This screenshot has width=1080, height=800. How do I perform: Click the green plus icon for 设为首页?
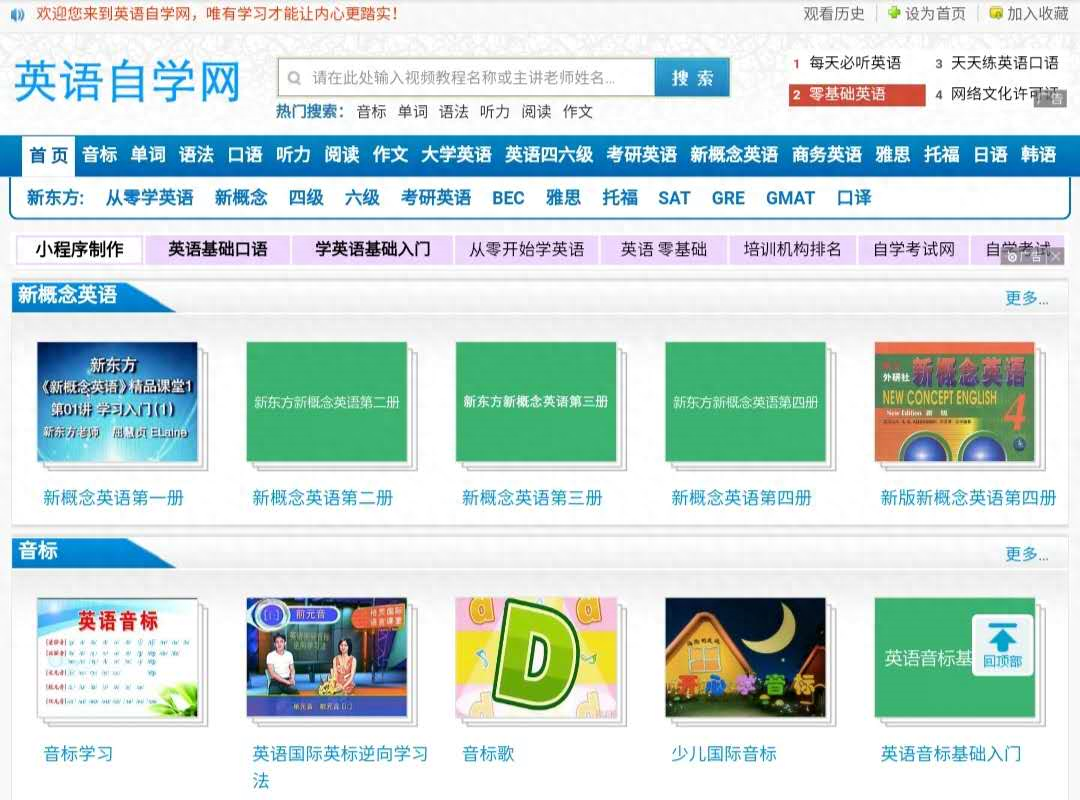(894, 13)
